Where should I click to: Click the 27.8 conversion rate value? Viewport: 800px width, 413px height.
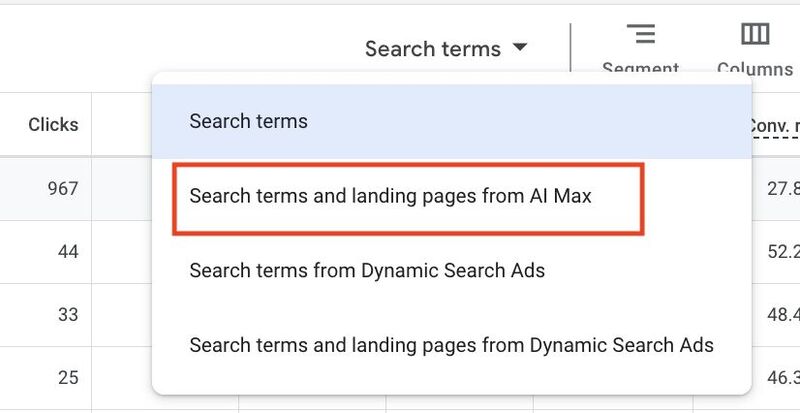point(783,189)
